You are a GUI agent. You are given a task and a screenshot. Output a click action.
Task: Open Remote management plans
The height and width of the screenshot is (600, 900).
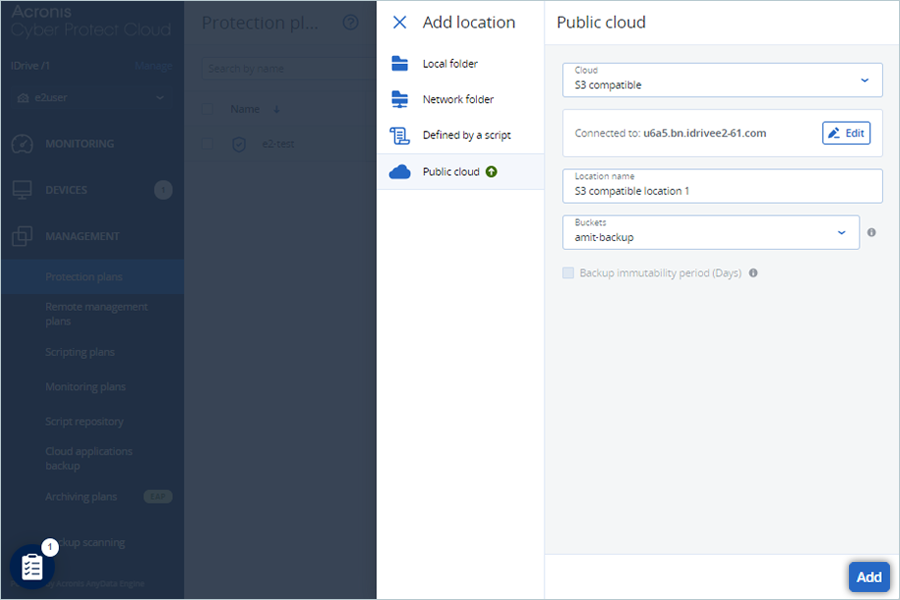point(96,314)
